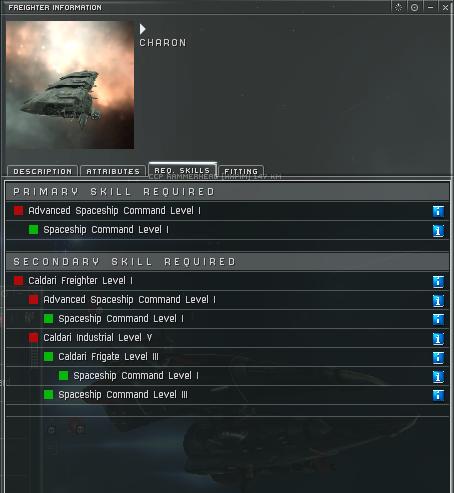Select Caldari Freighter Level I skill row
Image resolution: width=454 pixels, height=493 pixels.
coord(227,281)
